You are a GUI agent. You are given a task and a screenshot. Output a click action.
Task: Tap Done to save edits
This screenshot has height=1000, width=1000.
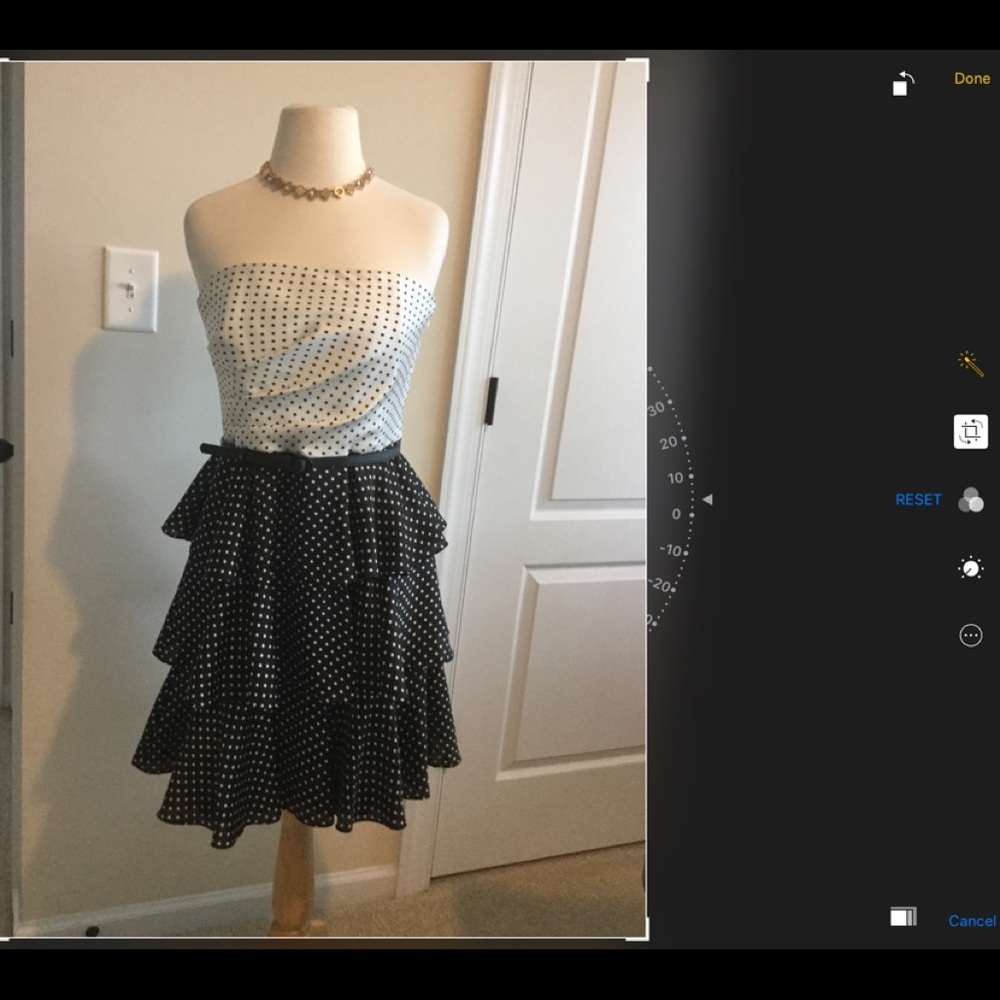point(971,78)
